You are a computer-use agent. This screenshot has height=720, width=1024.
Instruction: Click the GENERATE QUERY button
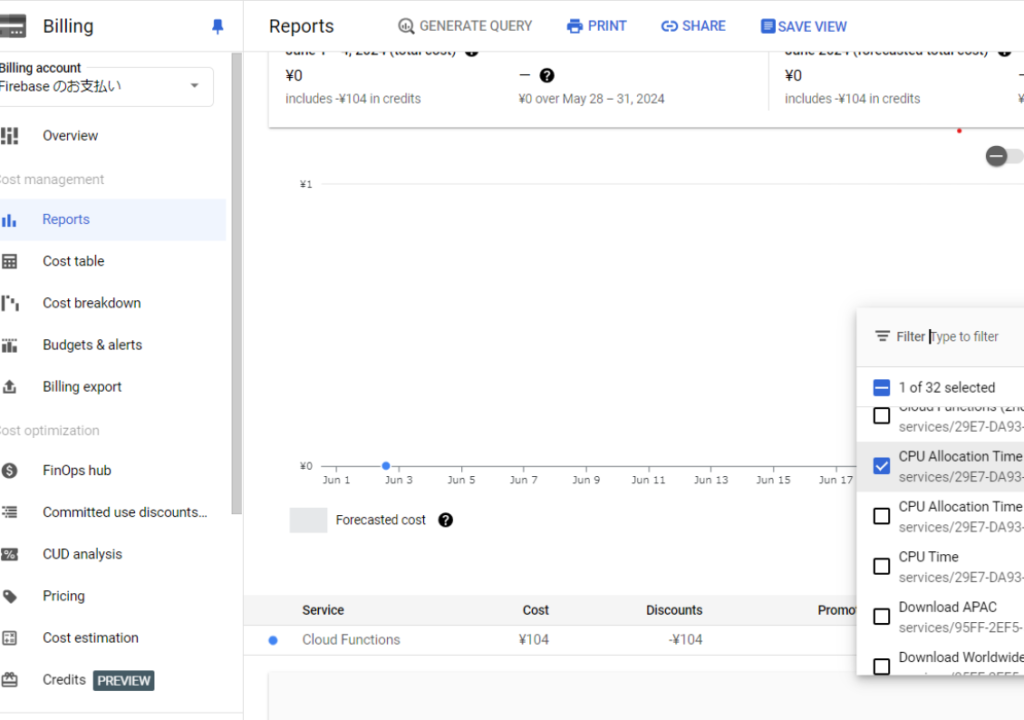coord(465,26)
